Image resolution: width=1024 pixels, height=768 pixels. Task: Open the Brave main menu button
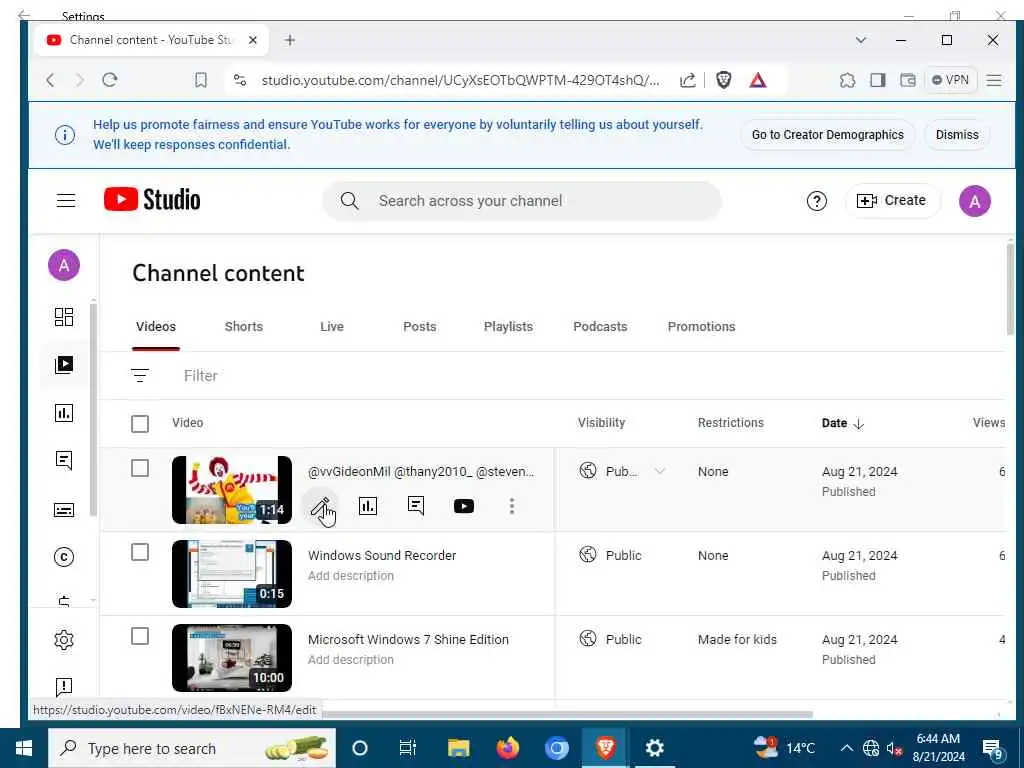click(x=994, y=80)
